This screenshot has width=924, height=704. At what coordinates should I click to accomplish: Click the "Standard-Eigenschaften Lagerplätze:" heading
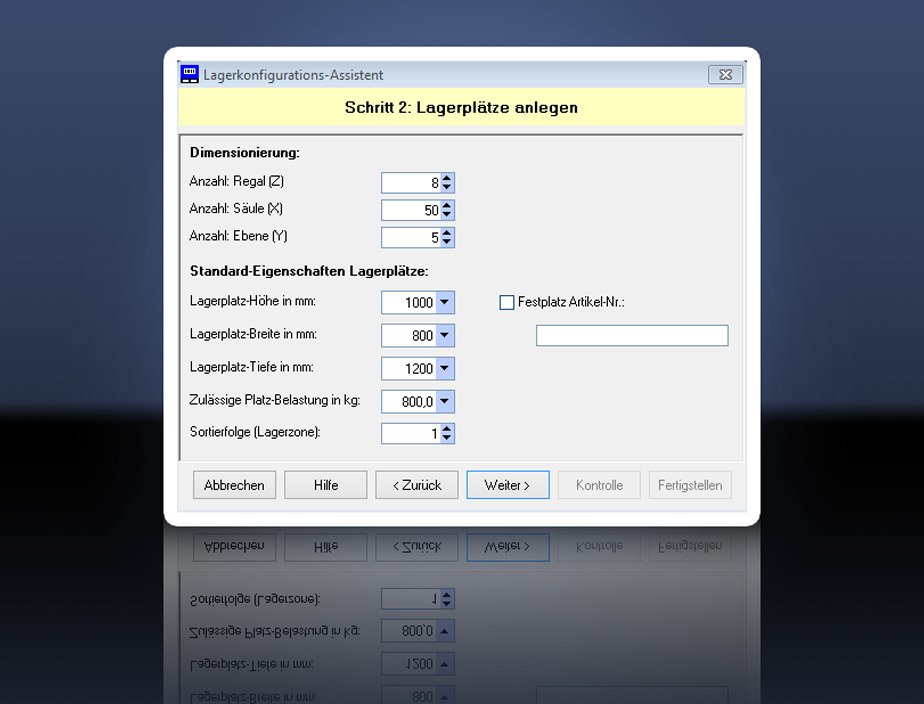point(309,271)
